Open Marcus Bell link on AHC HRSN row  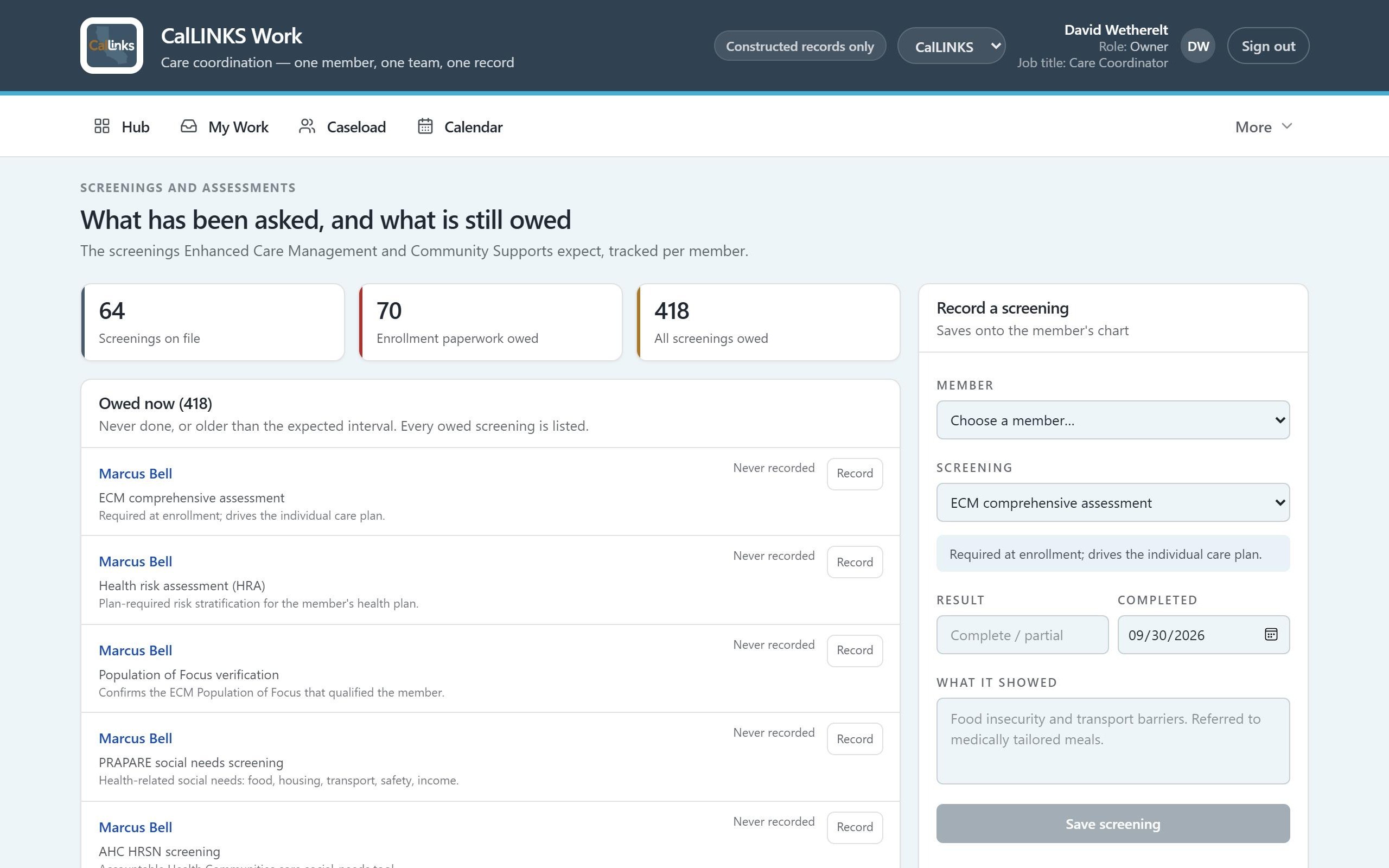click(x=136, y=827)
